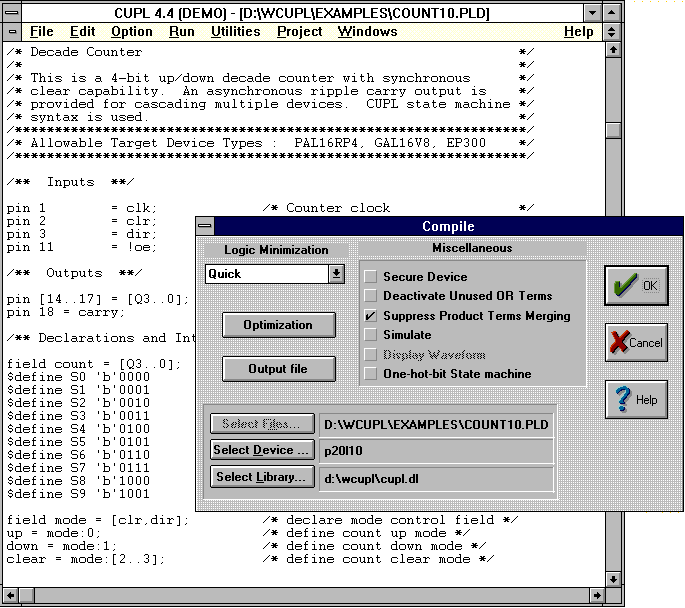Click the Quick minimization combo box field
The width and height of the screenshot is (685, 608).
(267, 274)
